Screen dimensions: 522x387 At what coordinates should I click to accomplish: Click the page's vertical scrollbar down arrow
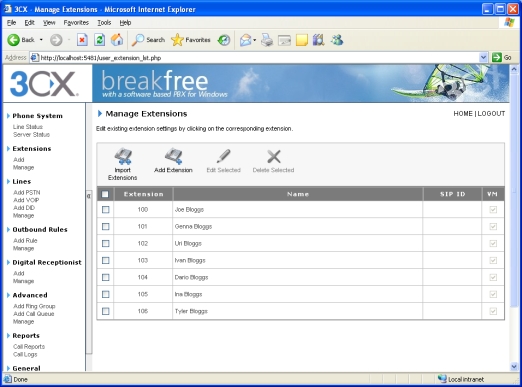[x=514, y=367]
